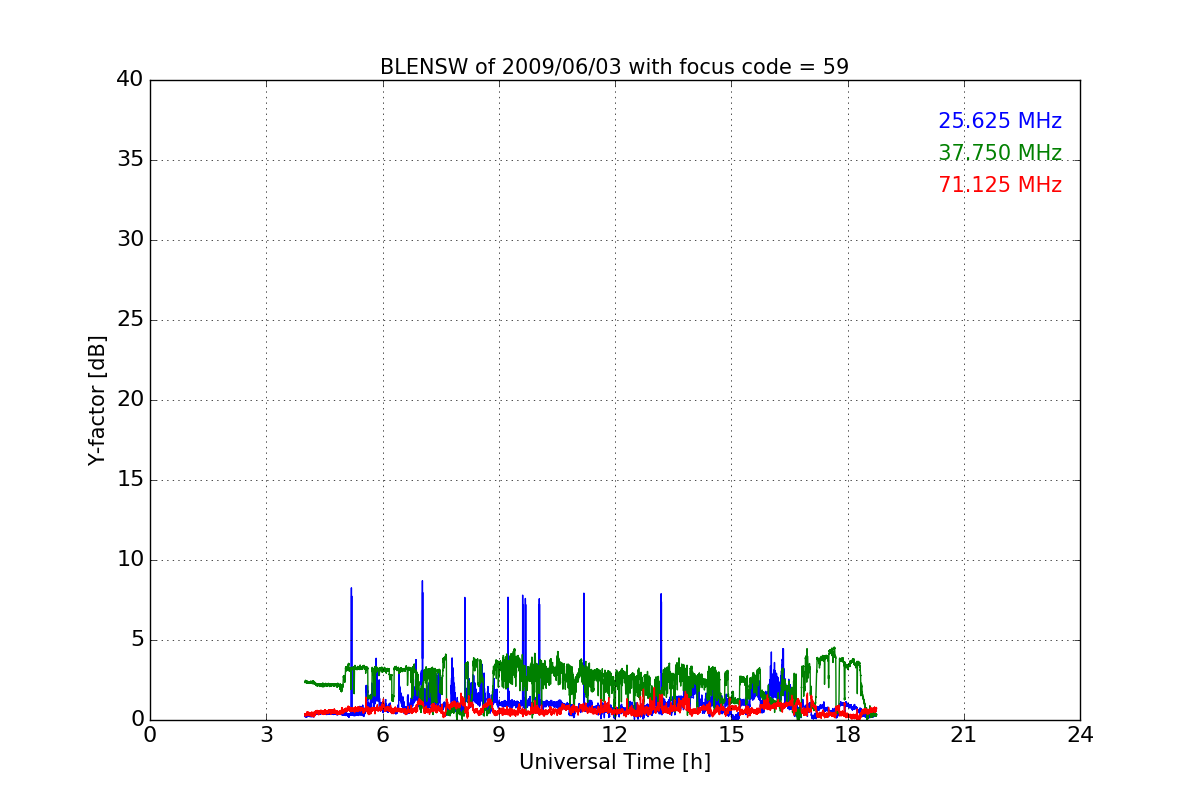
Task: Select the '71.125 MHz' red legend label
Action: [1000, 185]
